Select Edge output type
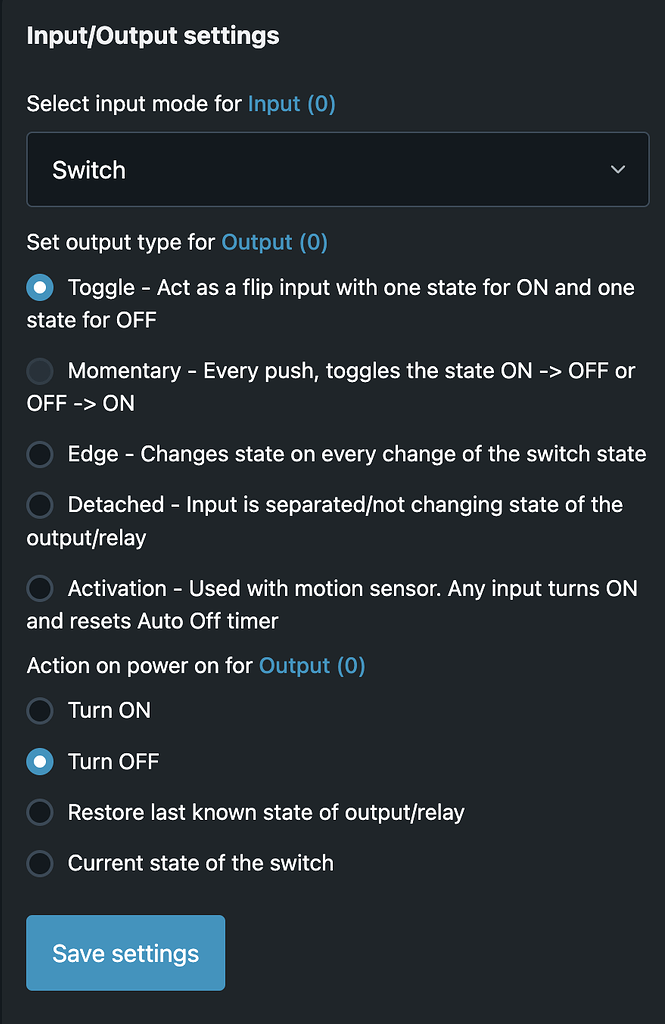 (39, 453)
